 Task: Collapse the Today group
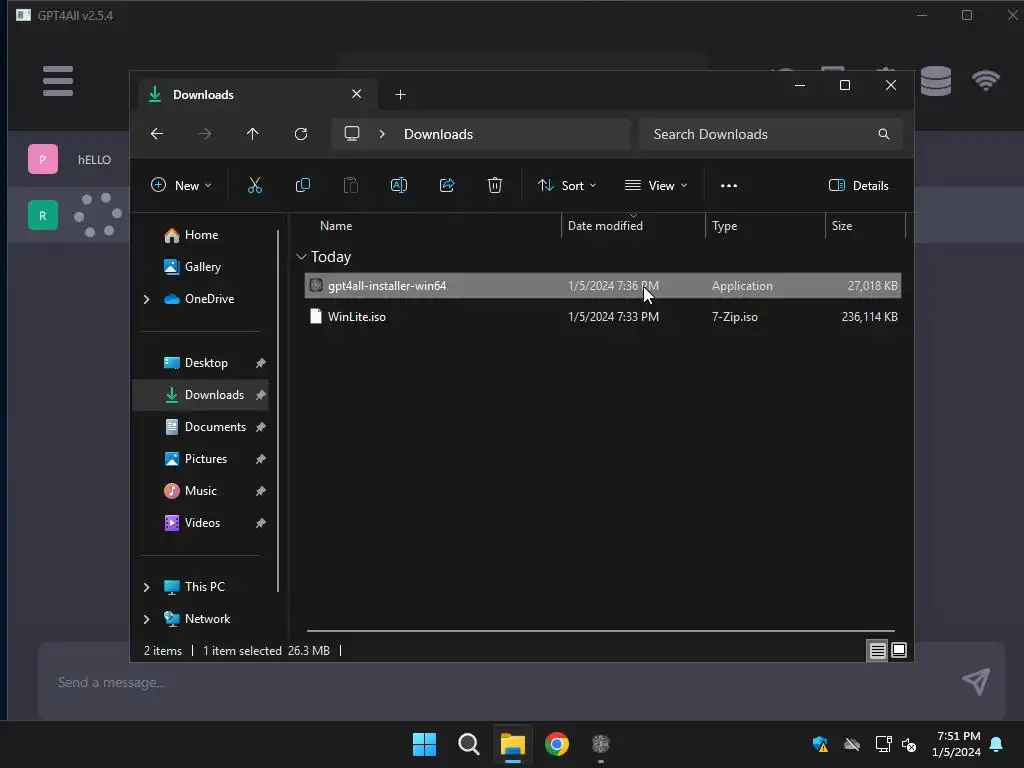click(x=301, y=257)
